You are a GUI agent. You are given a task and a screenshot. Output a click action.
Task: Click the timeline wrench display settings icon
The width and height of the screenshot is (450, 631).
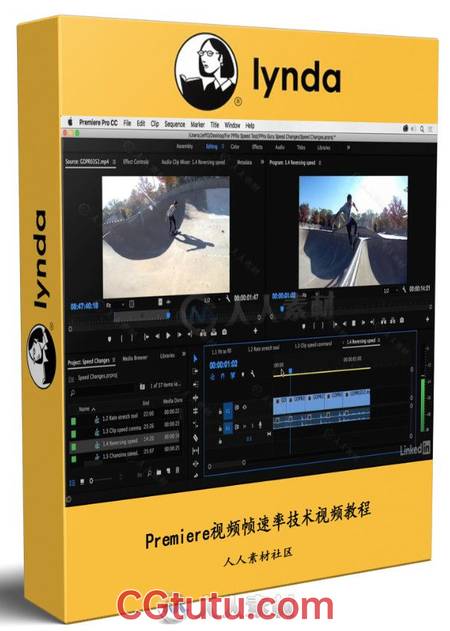coord(253,375)
